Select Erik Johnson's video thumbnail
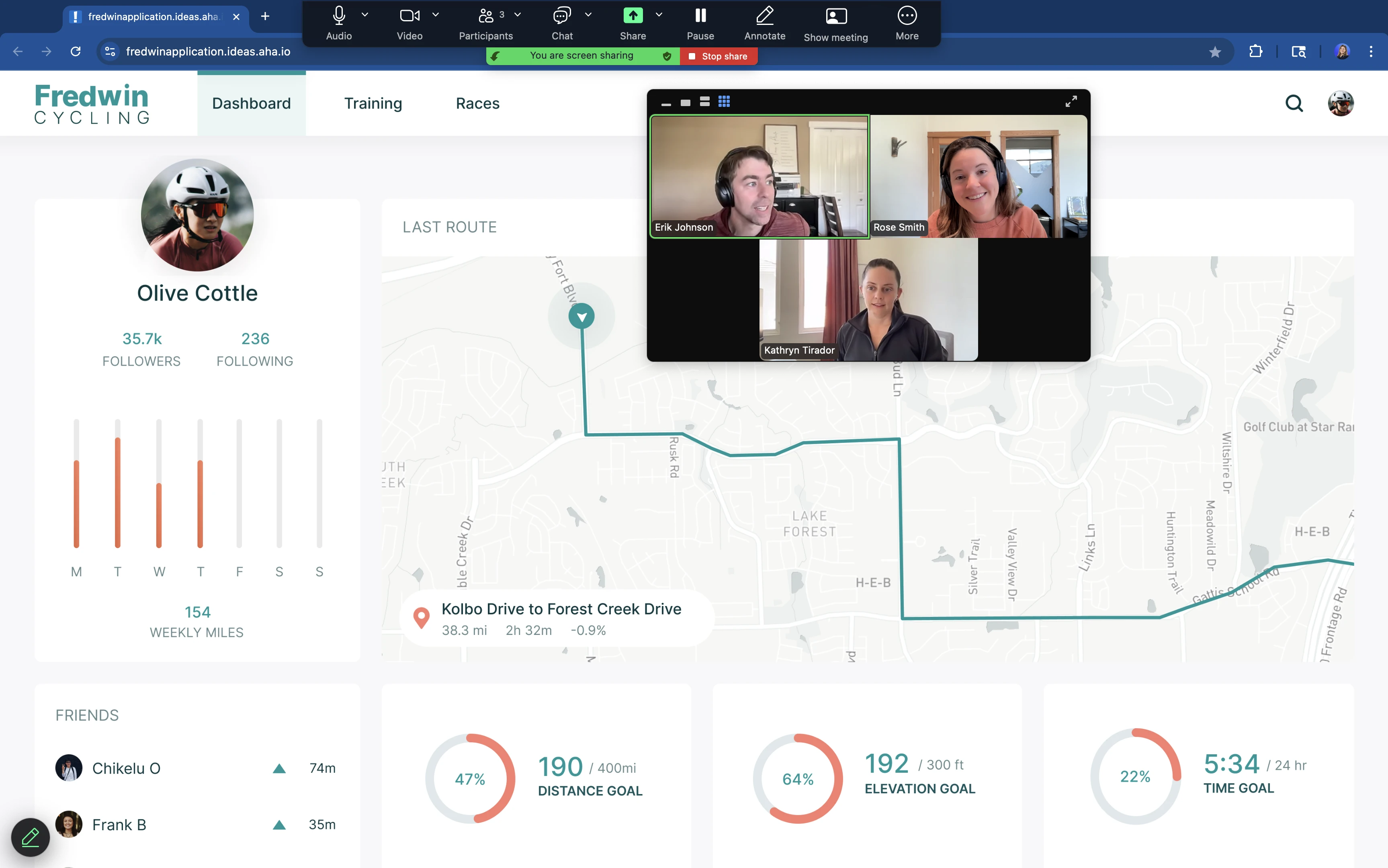 (759, 176)
